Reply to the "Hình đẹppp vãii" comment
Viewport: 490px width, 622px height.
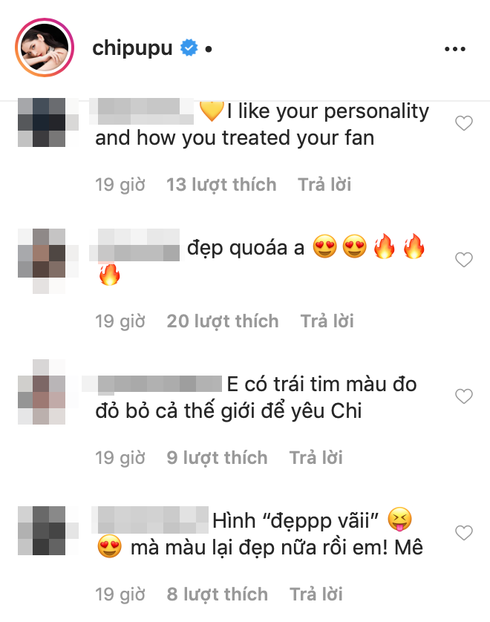[x=316, y=594]
